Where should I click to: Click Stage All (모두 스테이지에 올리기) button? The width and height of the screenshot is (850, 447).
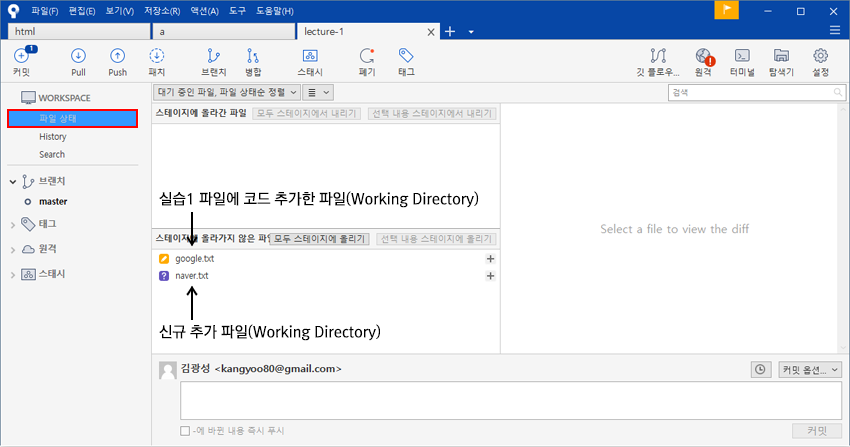(320, 239)
